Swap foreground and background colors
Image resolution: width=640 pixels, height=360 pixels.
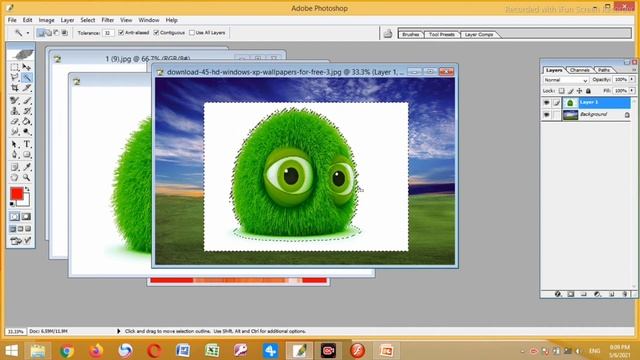point(27,189)
